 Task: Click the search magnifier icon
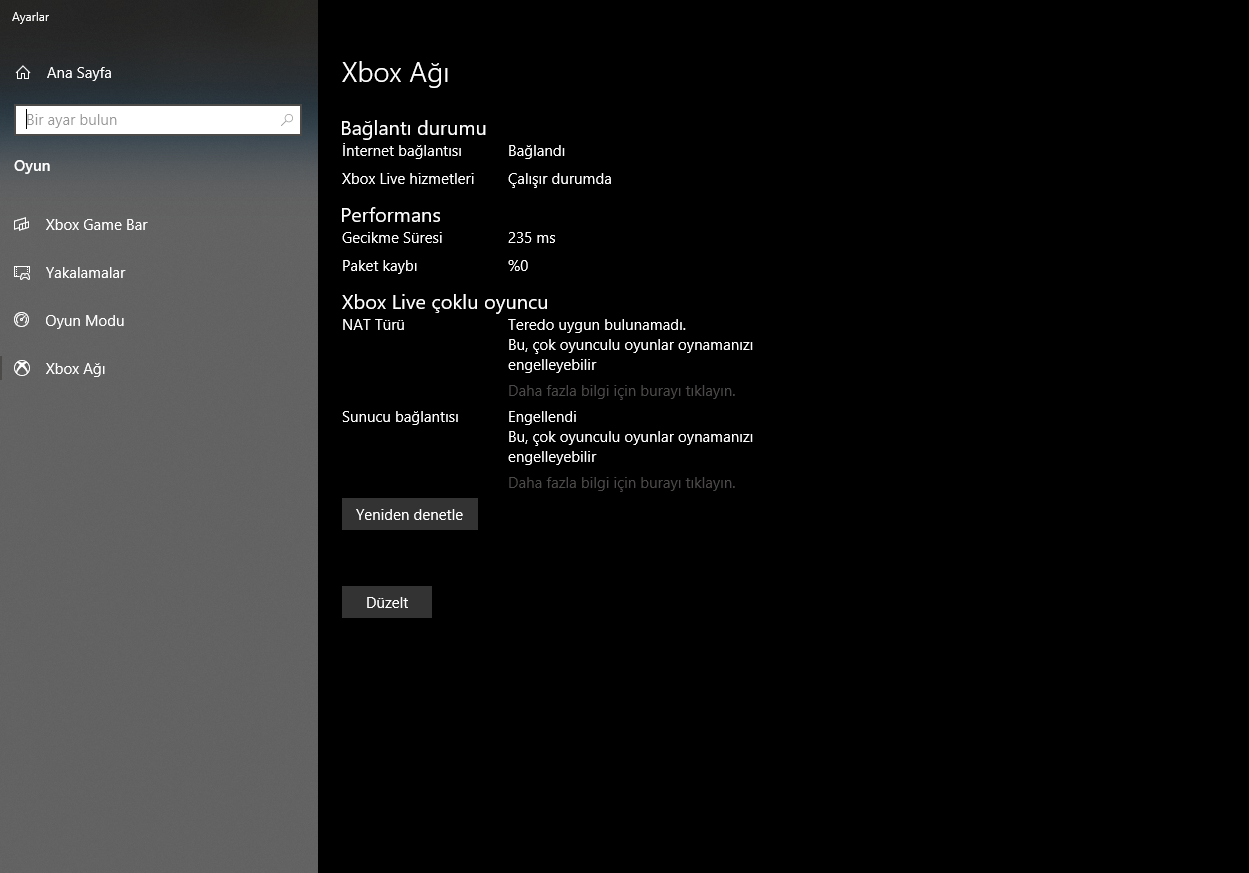pos(287,120)
